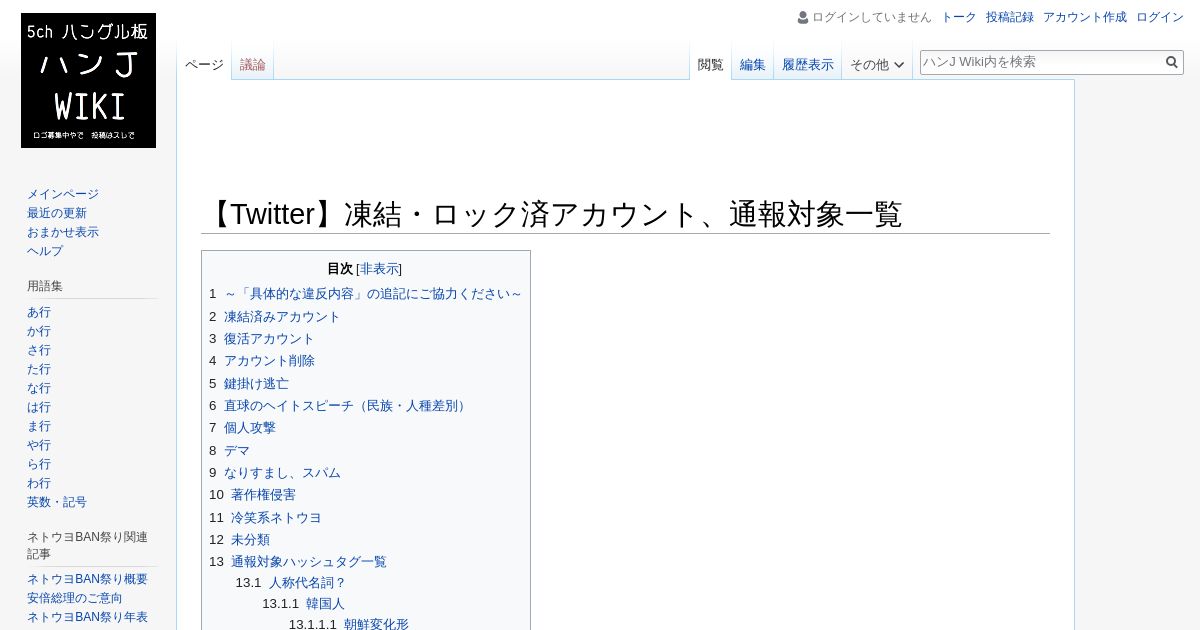Open glossary は行 link
The image size is (1200, 630).
point(39,407)
